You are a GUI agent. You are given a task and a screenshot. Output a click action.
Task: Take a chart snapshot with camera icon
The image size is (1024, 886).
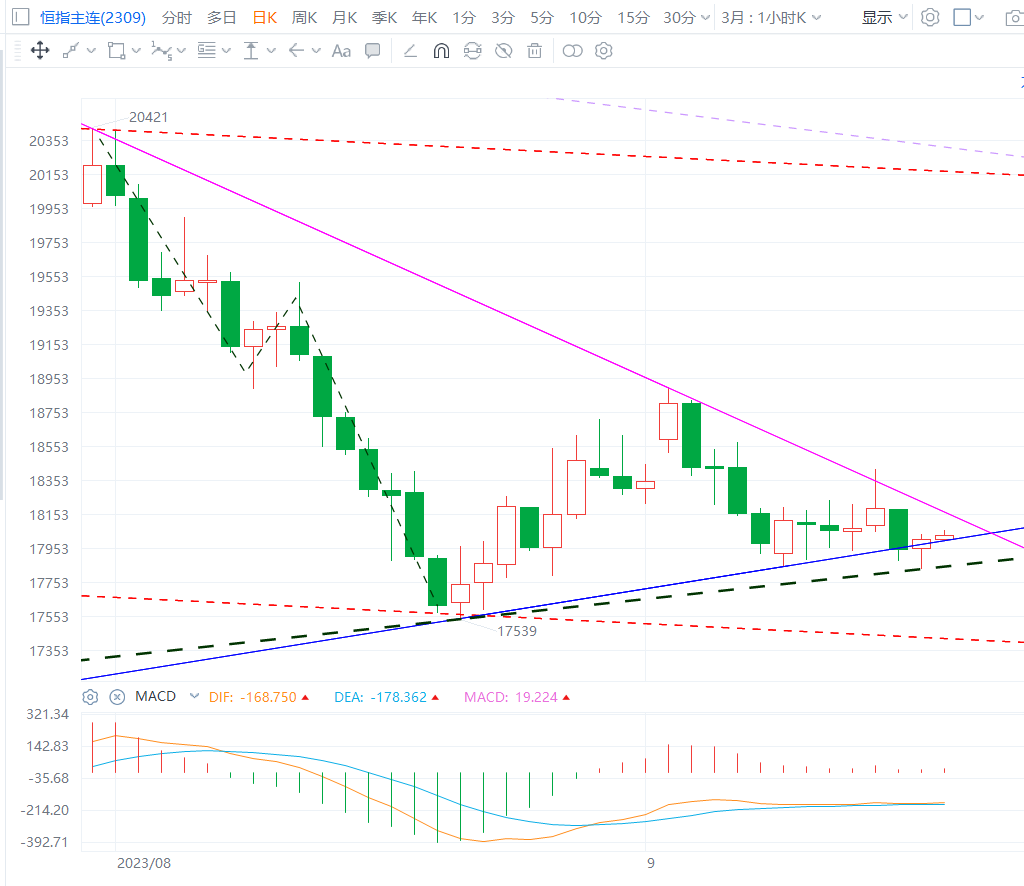pos(1014,18)
